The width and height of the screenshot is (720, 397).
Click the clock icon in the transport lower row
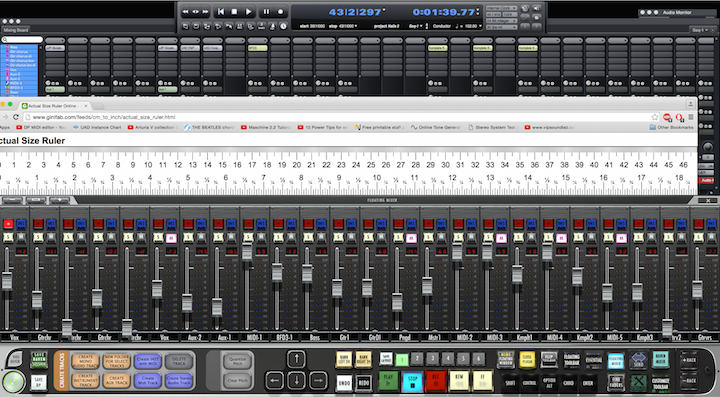(x=283, y=26)
